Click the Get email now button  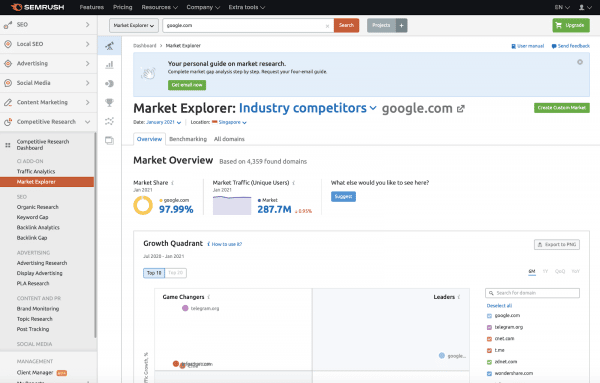click(x=187, y=85)
